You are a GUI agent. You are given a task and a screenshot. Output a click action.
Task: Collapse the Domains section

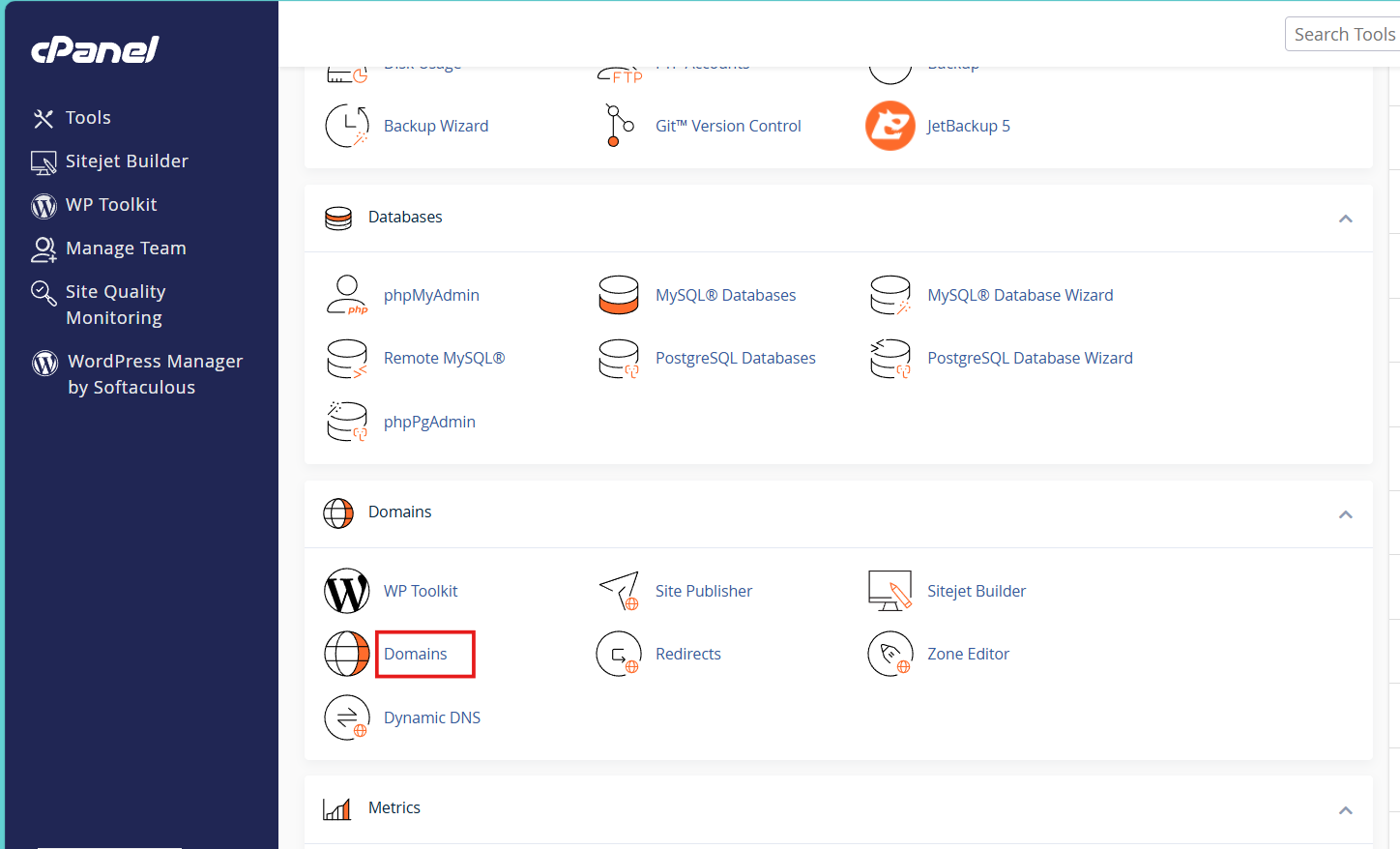[1345, 514]
